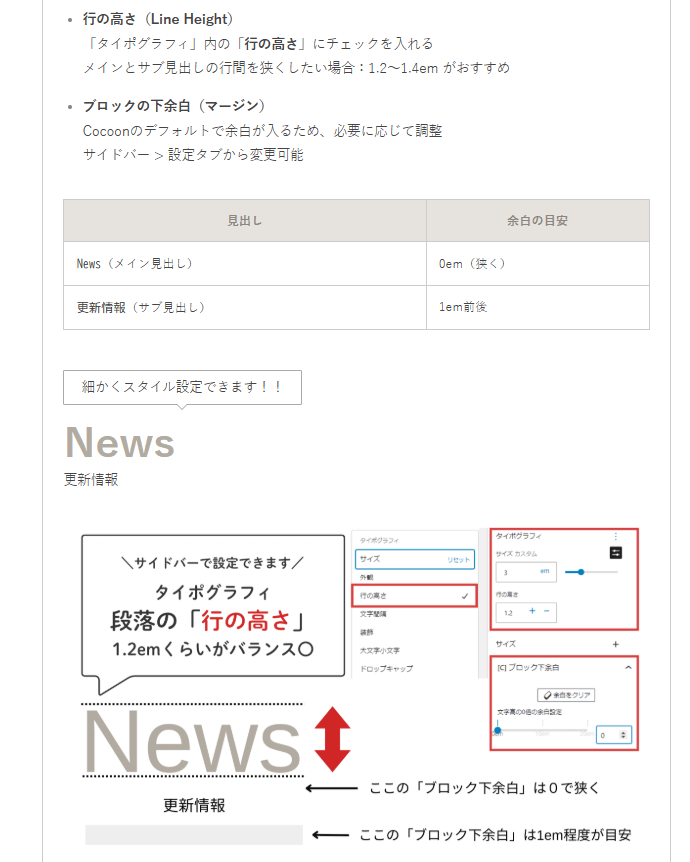Image resolution: width=690 pixels, height=862 pixels.
Task: Click the リセット link in size row
Action: (459, 560)
